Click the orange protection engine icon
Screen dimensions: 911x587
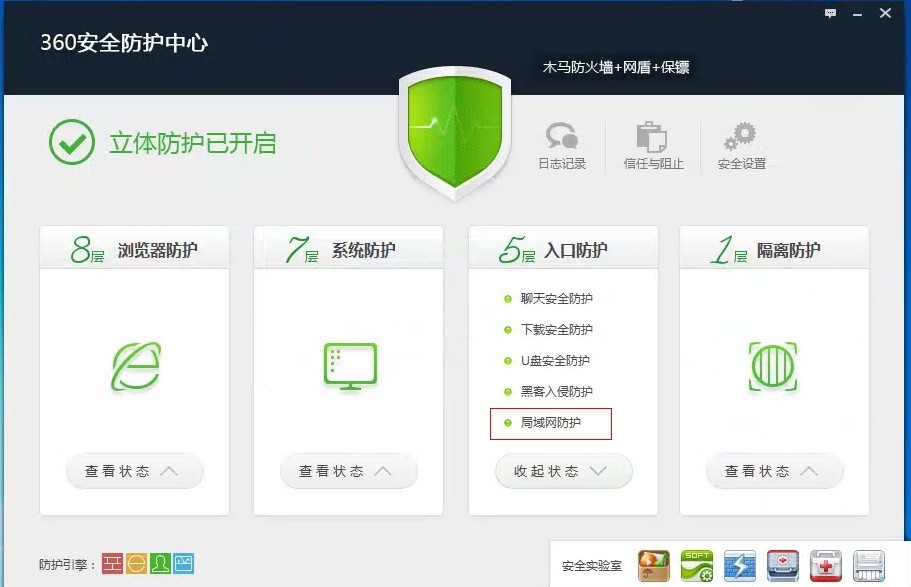click(137, 564)
